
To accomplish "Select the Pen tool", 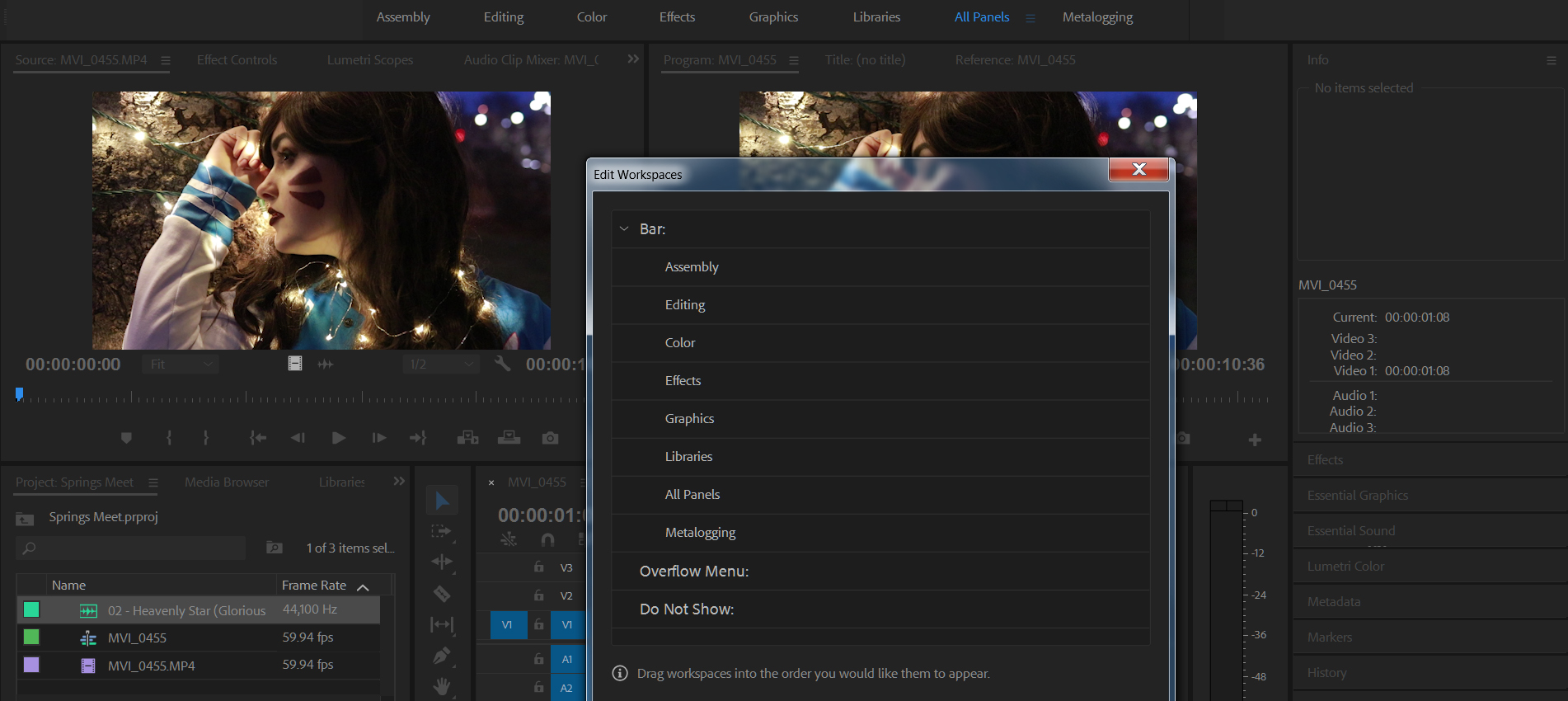I will pos(442,656).
